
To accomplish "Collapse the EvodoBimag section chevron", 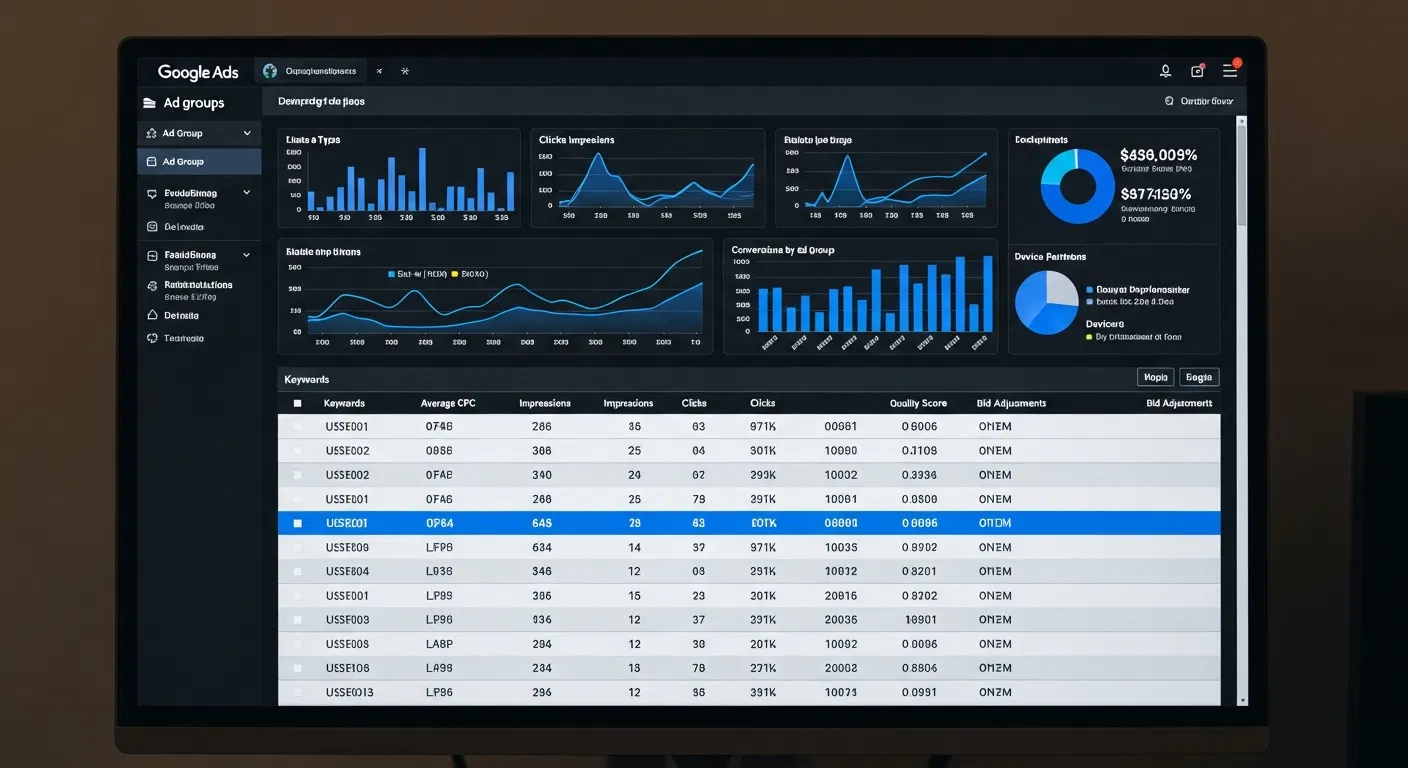I will click(246, 192).
